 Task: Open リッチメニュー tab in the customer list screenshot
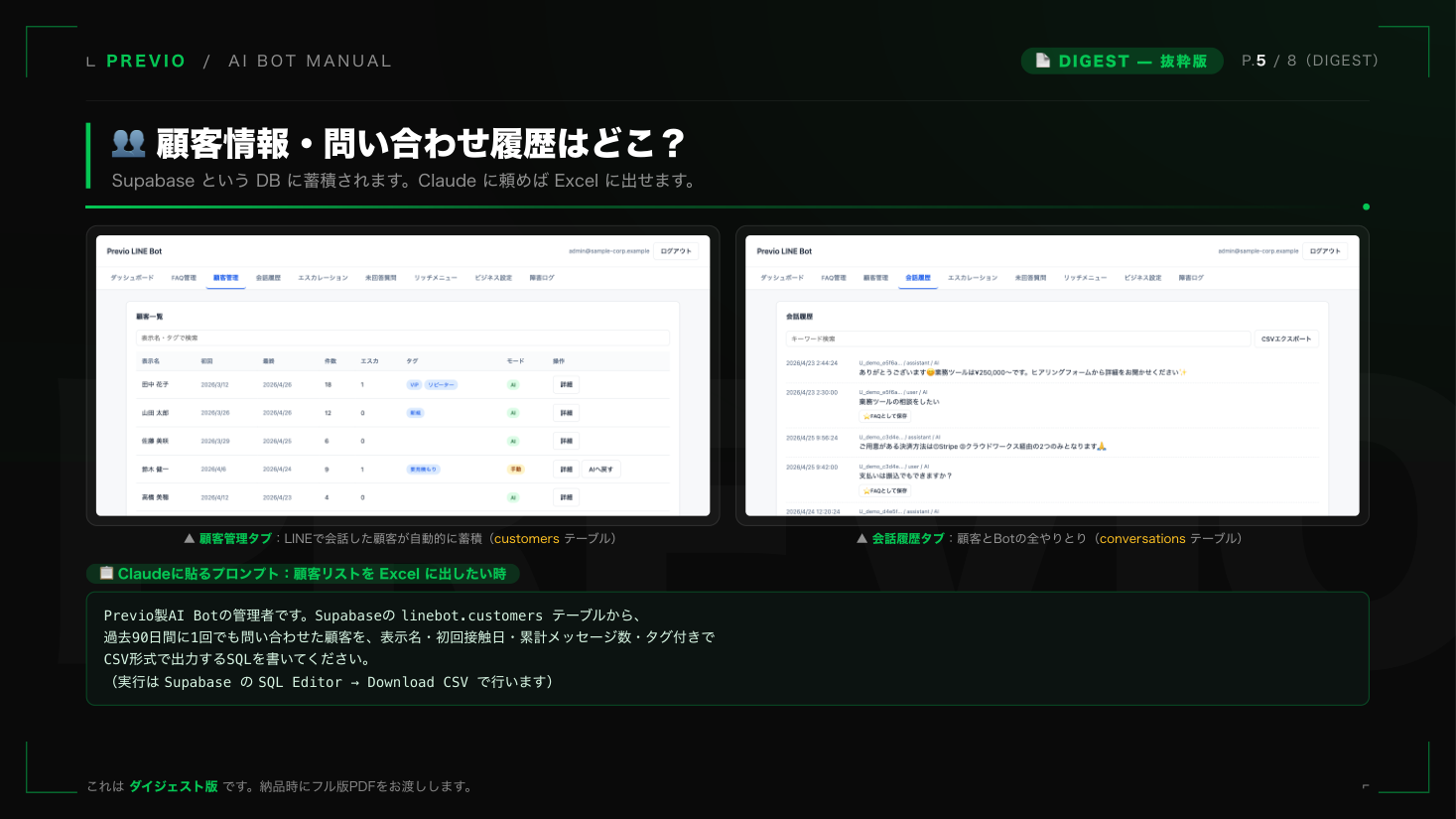coord(436,278)
